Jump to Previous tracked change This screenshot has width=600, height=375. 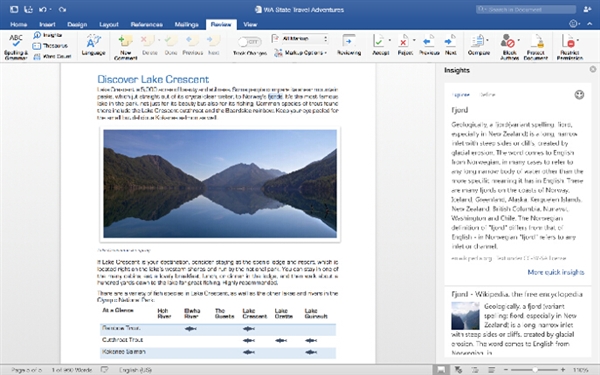point(429,45)
